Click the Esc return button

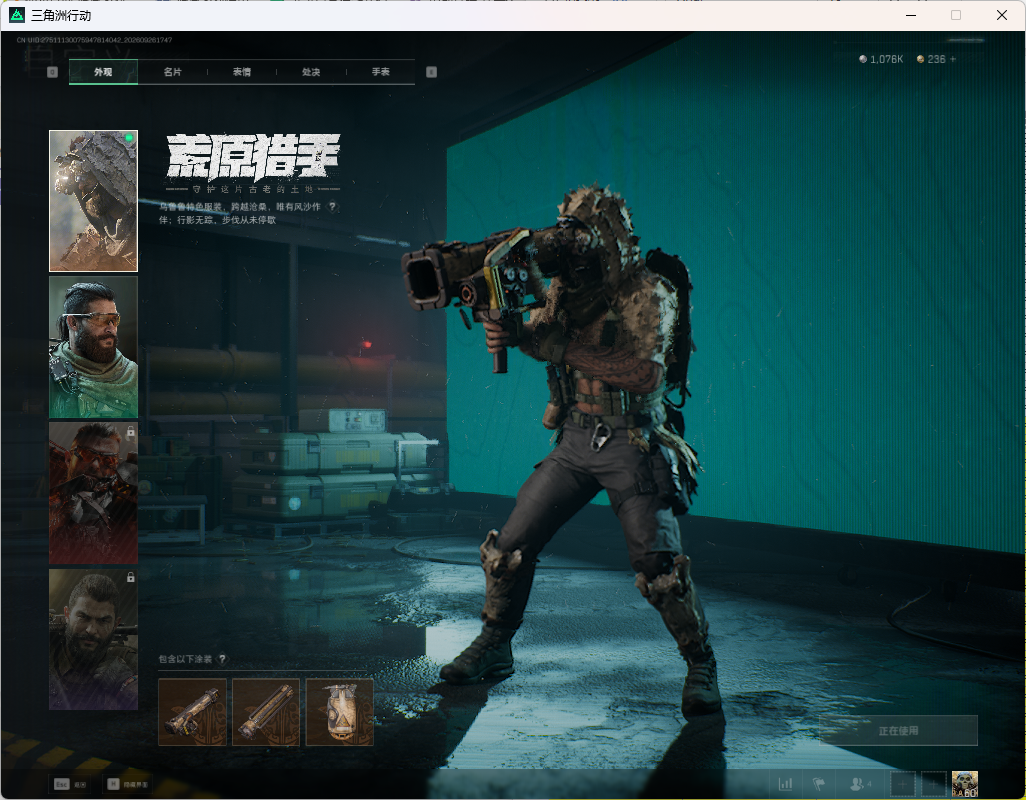click(70, 784)
